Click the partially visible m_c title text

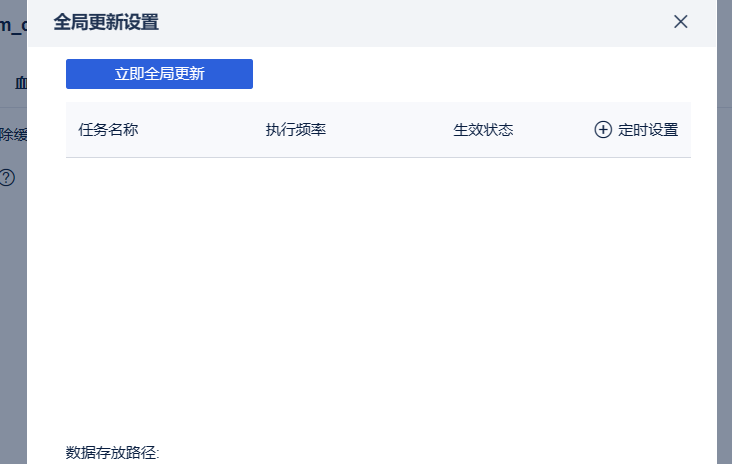[13, 25]
